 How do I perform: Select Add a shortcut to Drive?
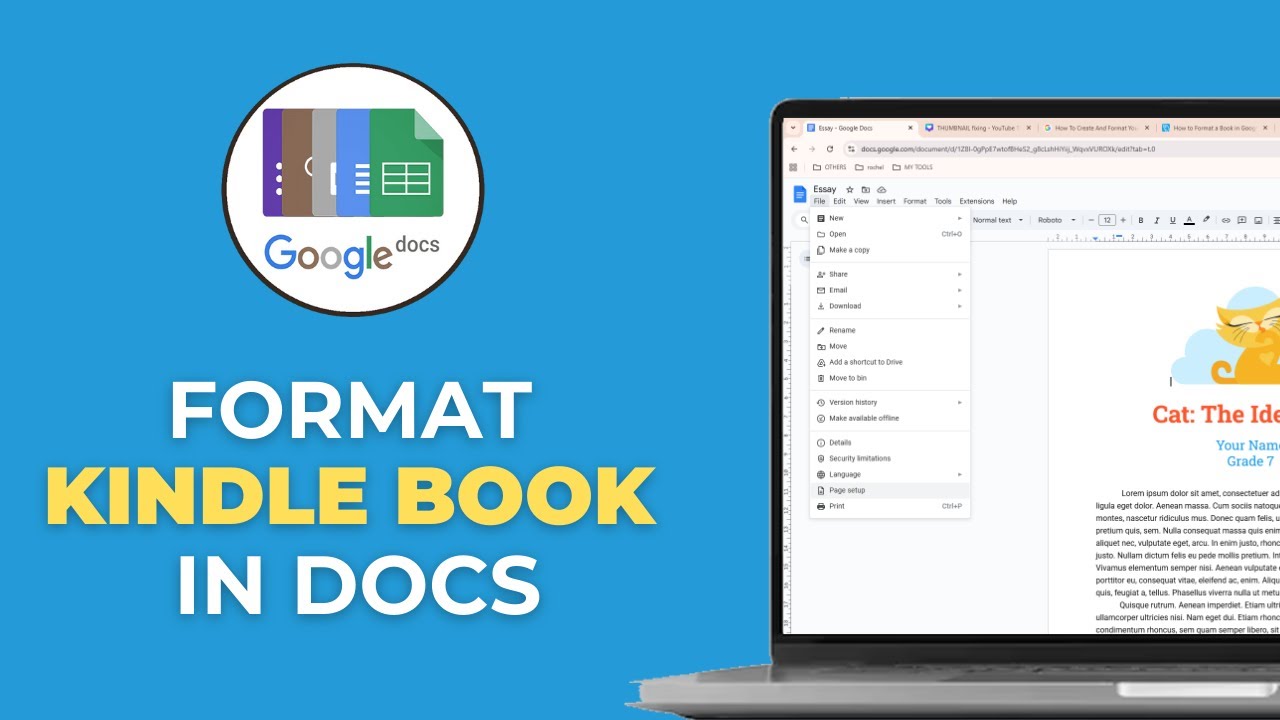[x=890, y=362]
